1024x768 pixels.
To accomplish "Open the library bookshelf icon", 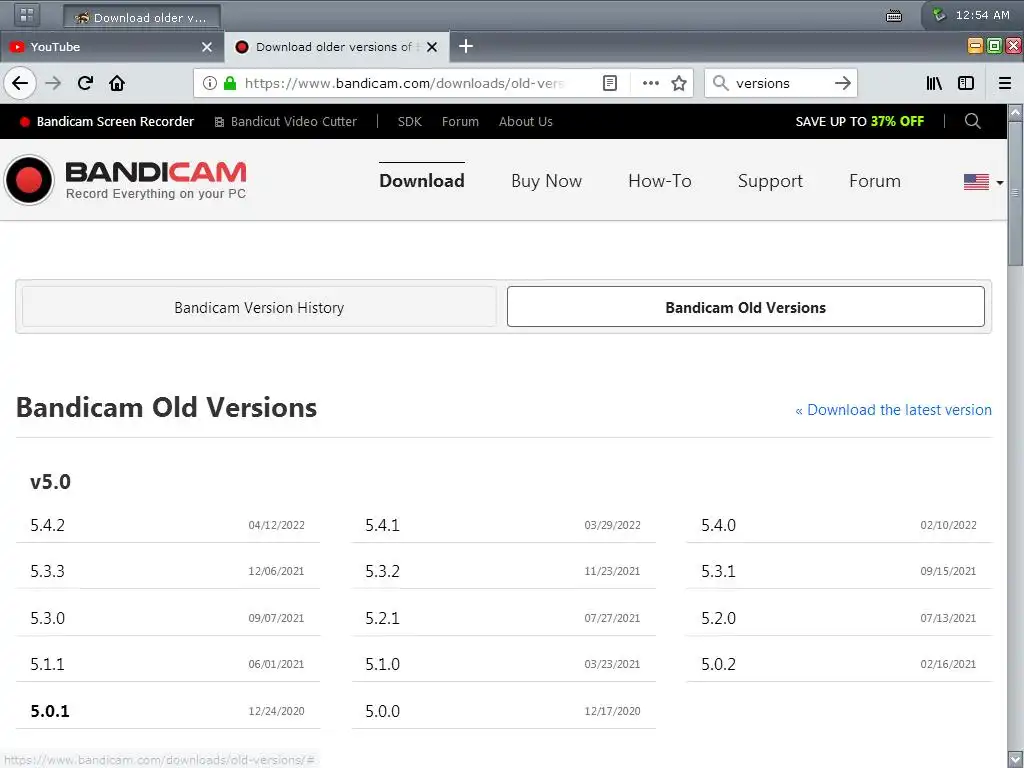I will pyautogui.click(x=934, y=83).
